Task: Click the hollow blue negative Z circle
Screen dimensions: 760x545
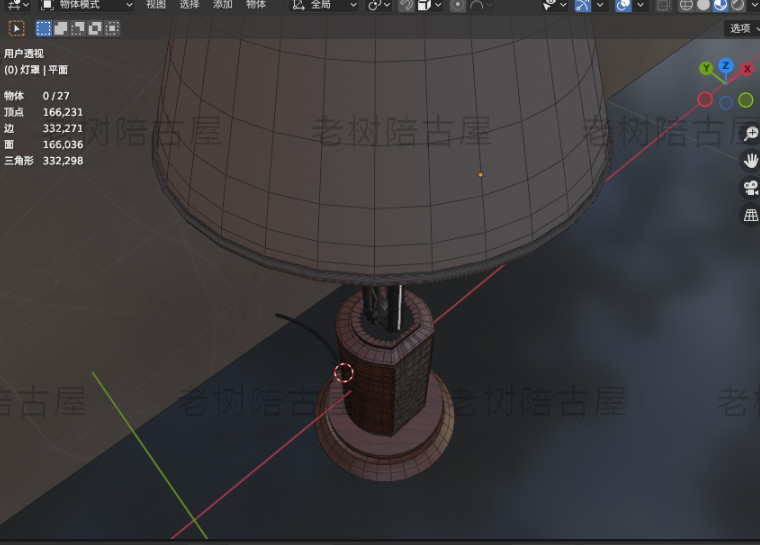Action: click(x=726, y=103)
